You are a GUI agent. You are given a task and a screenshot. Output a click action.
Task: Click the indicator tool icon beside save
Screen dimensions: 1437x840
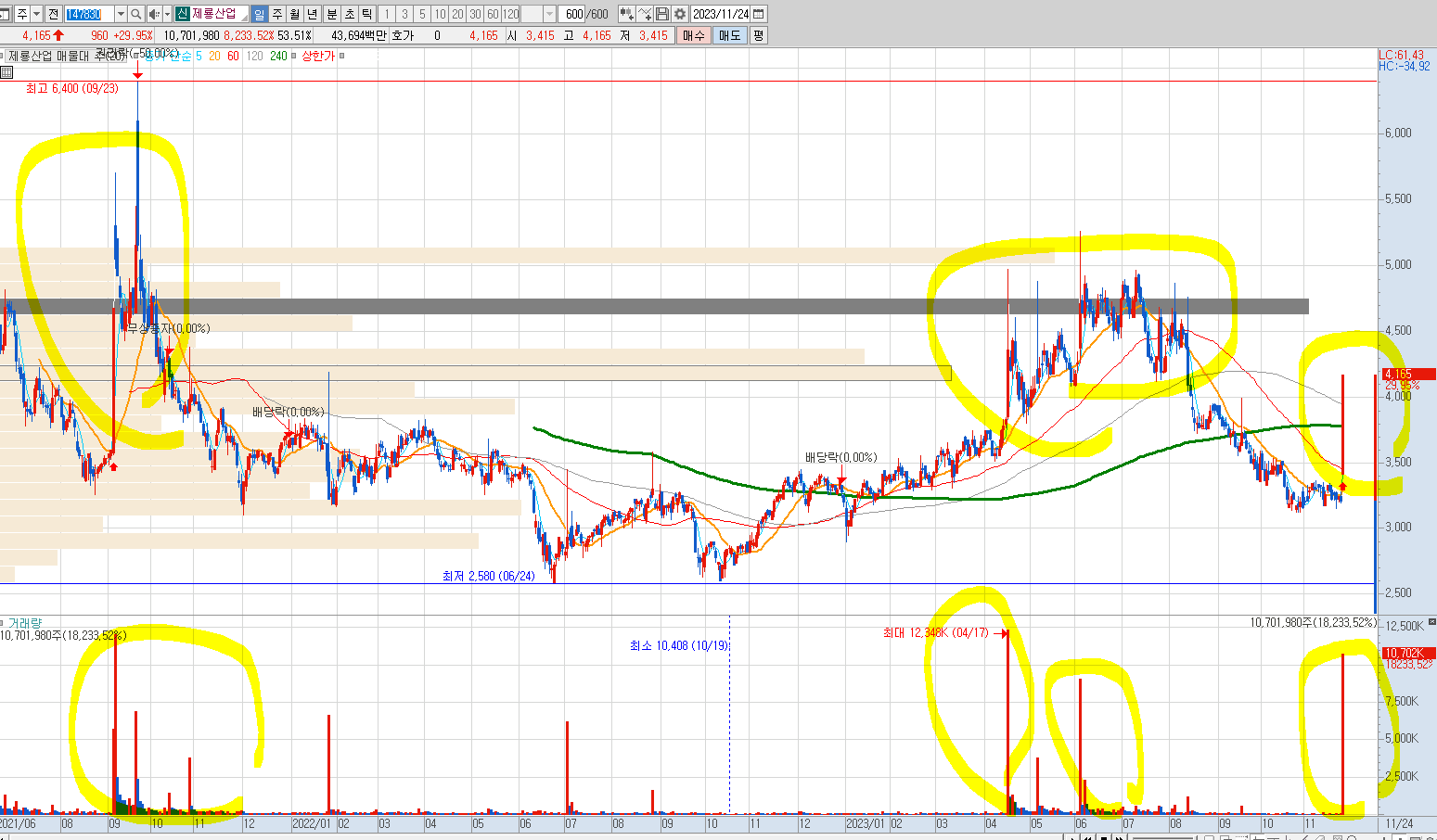pyautogui.click(x=645, y=14)
